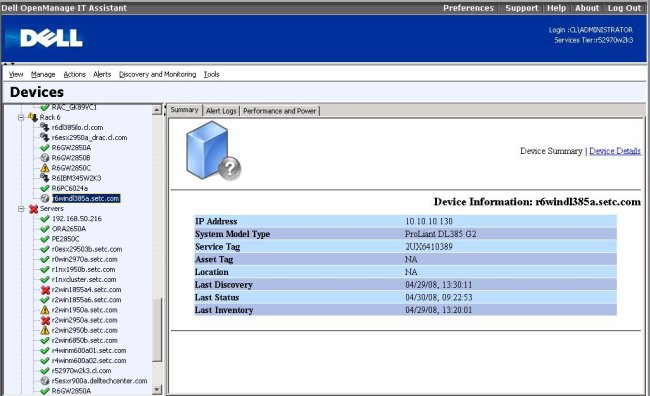Click the Preferences link in top bar

click(468, 8)
